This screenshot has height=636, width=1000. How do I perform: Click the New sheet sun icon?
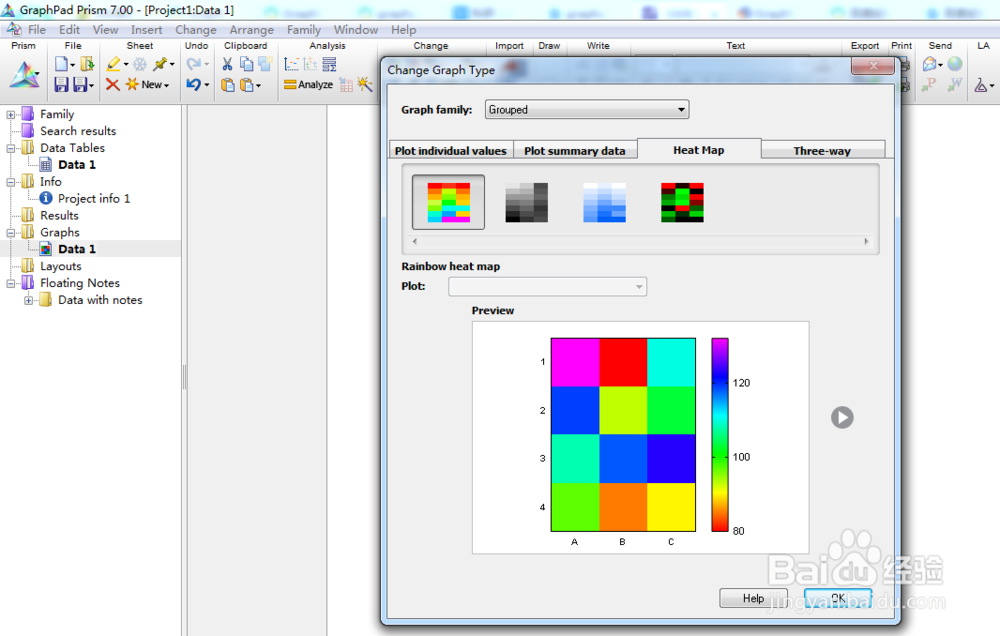pyautogui.click(x=132, y=84)
